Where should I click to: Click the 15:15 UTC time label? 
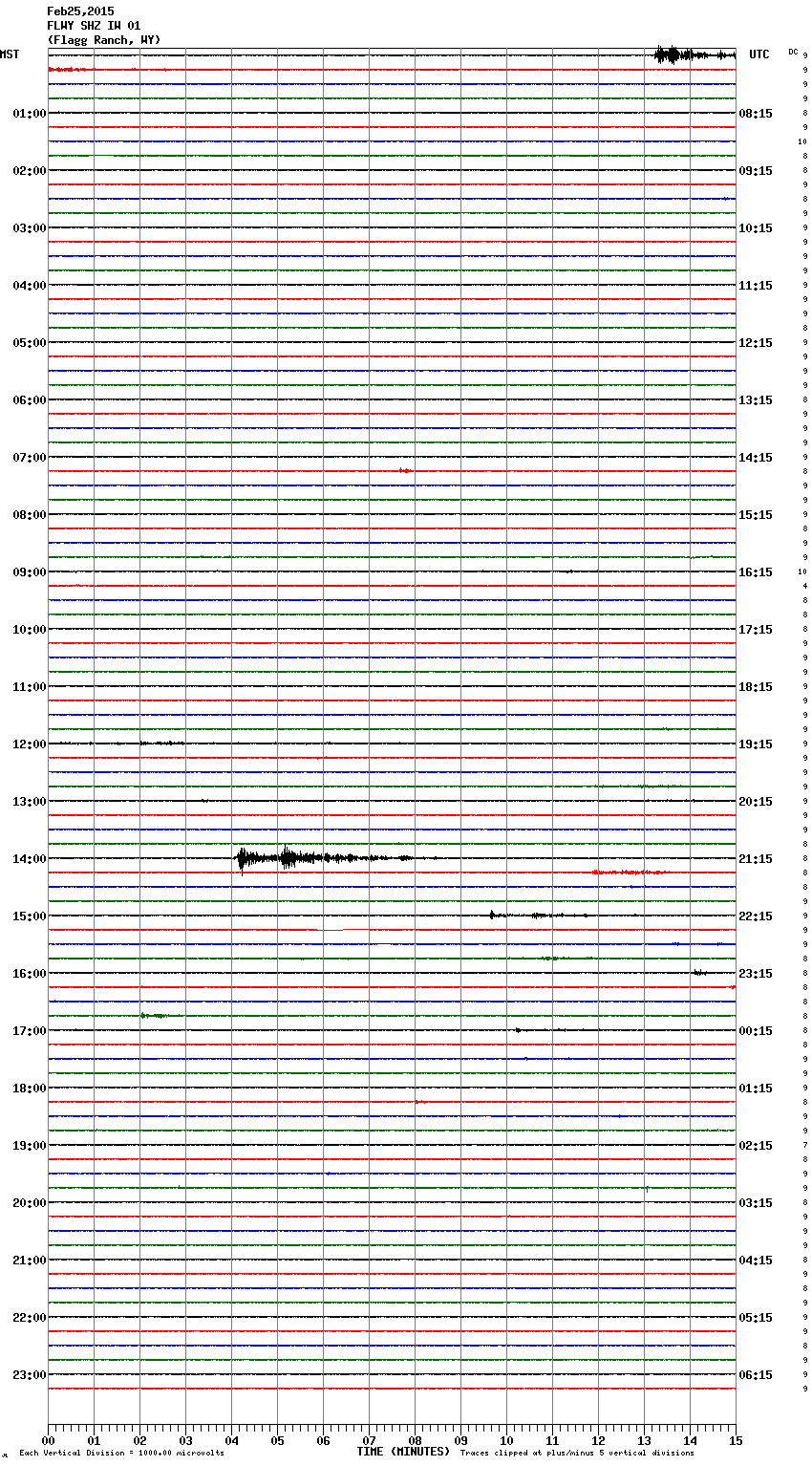point(756,515)
